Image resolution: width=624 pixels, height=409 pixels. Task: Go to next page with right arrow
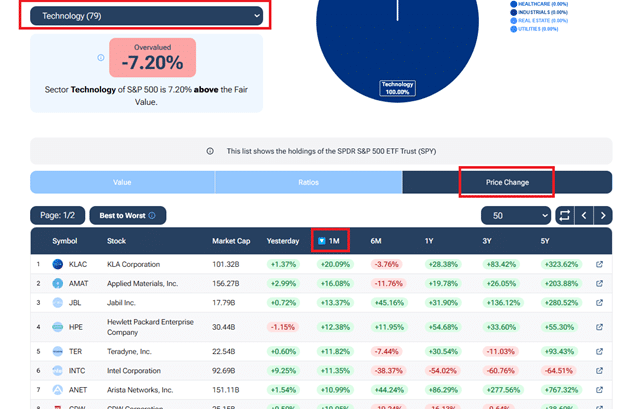[603, 215]
